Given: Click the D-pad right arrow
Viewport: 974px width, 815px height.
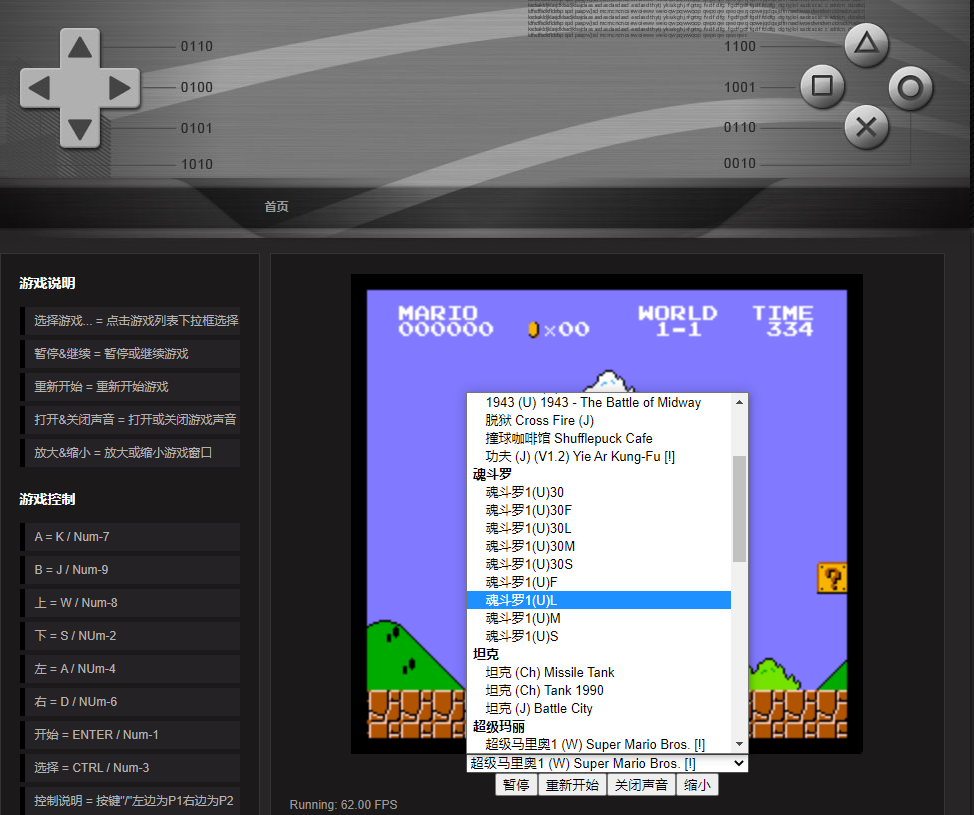Looking at the screenshot, I should (x=120, y=88).
